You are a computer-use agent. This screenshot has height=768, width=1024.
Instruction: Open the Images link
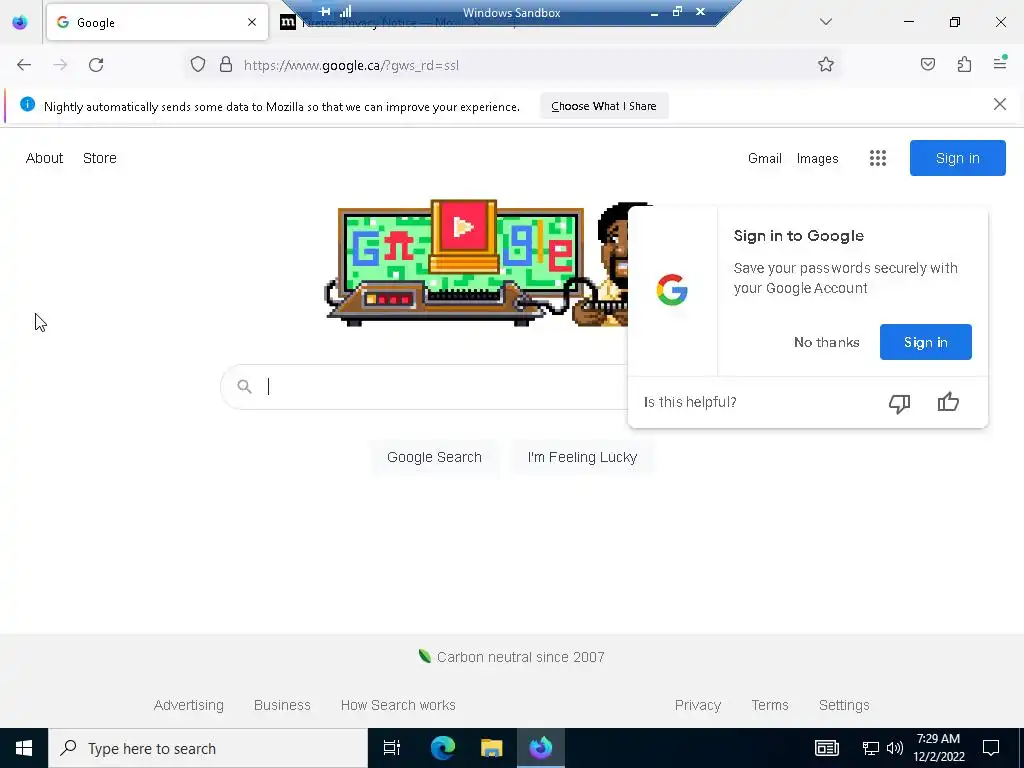pos(818,158)
